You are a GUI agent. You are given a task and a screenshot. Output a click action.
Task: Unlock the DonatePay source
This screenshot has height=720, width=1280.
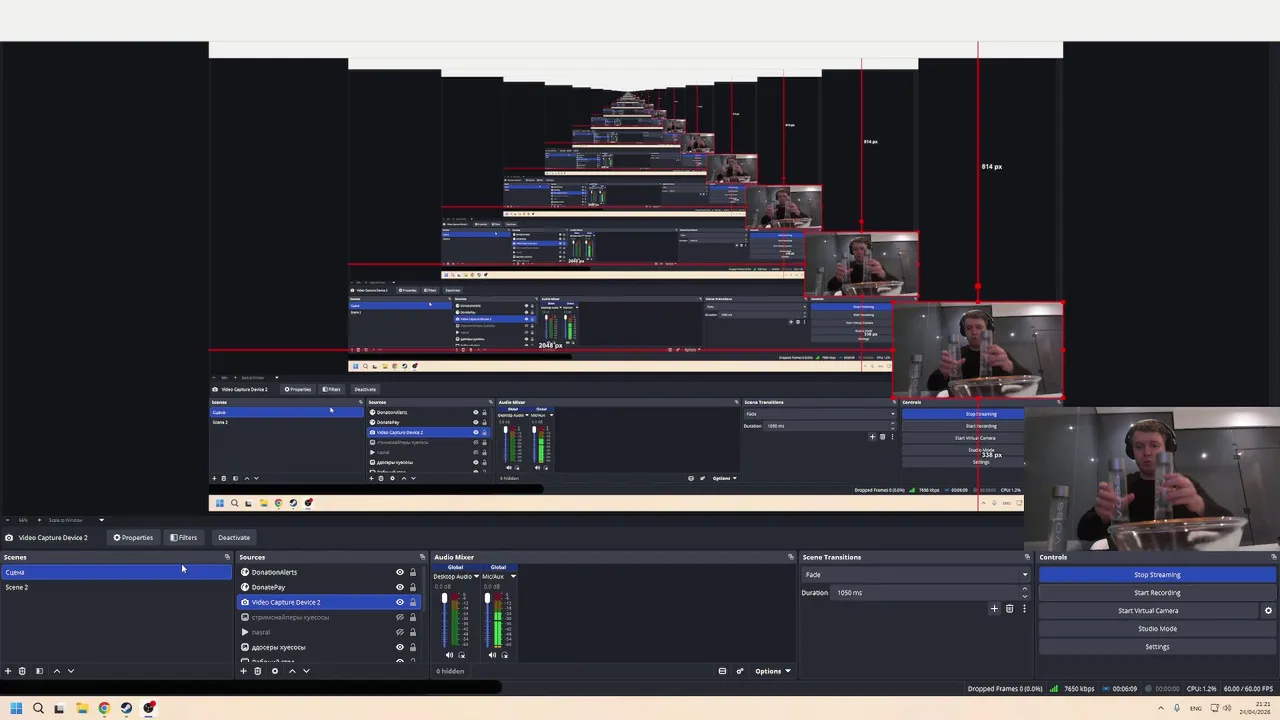(413, 587)
